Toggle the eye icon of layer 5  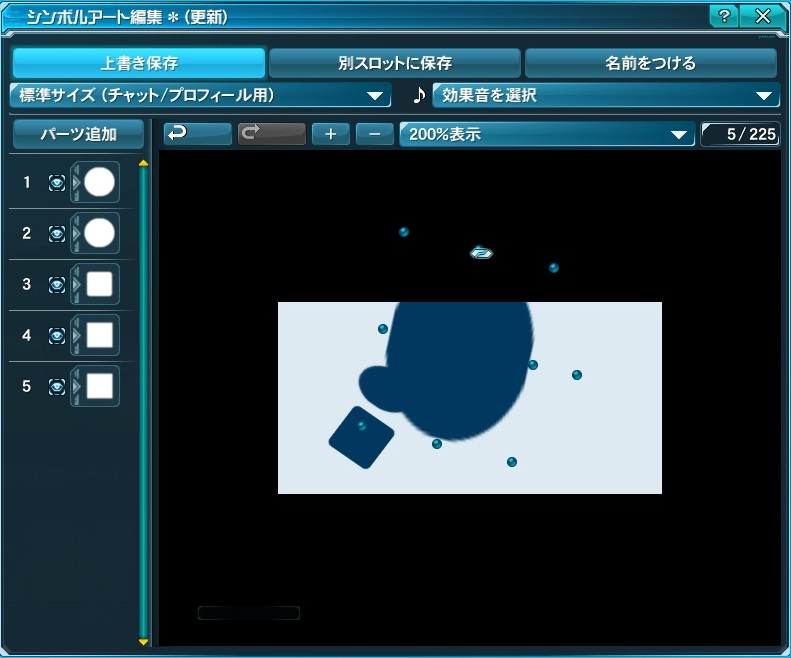click(56, 387)
